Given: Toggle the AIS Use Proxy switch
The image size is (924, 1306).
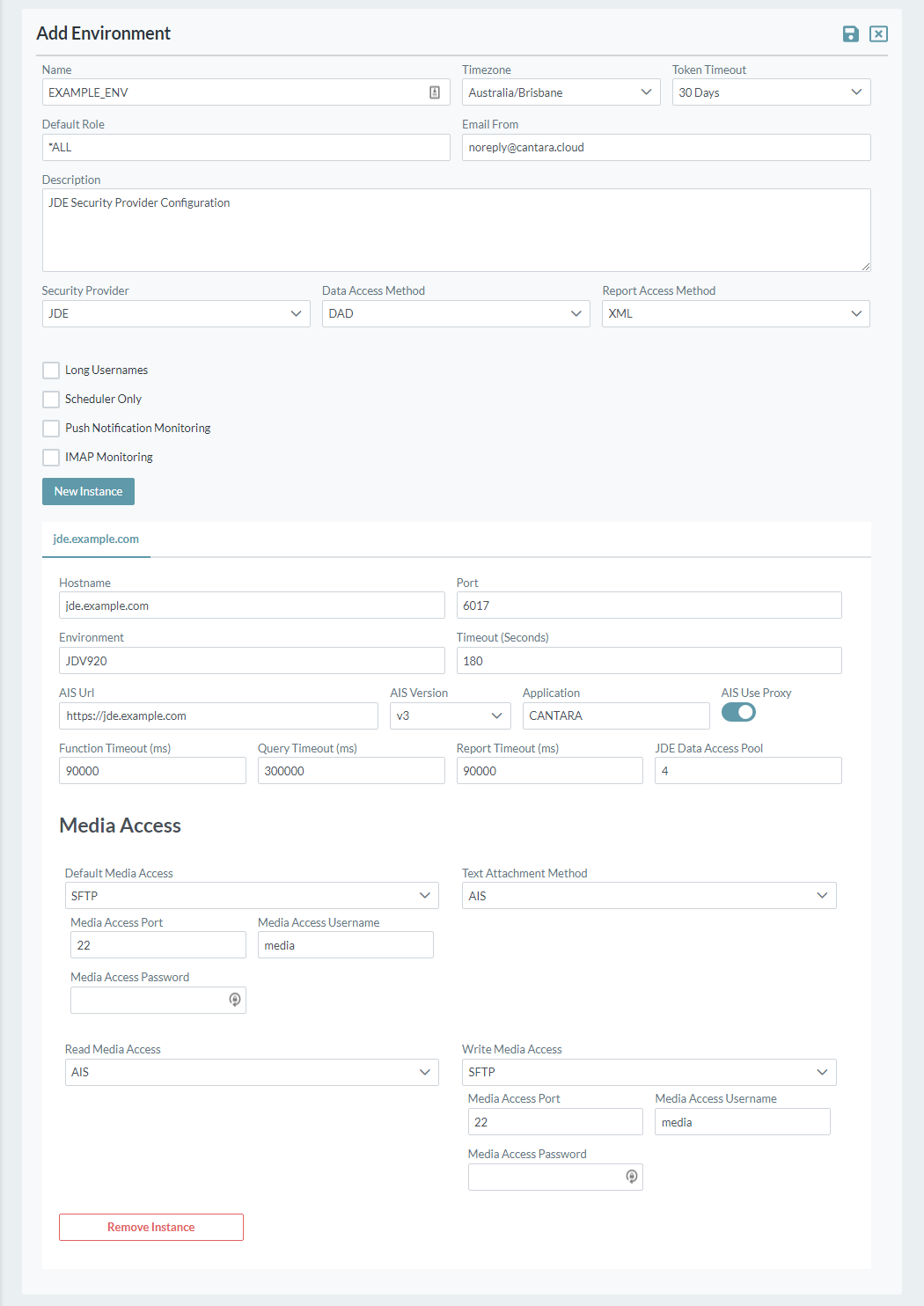Looking at the screenshot, I should click(738, 713).
